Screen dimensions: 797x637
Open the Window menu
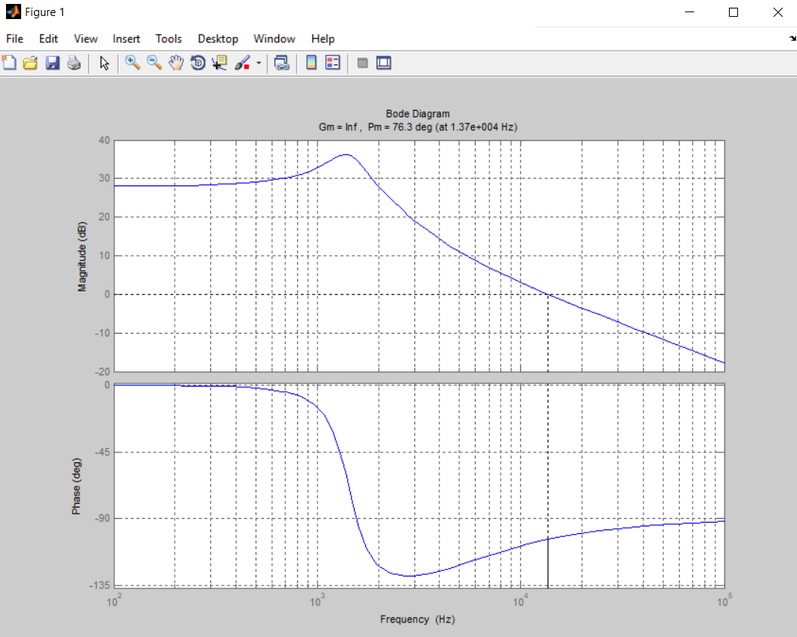[x=274, y=38]
